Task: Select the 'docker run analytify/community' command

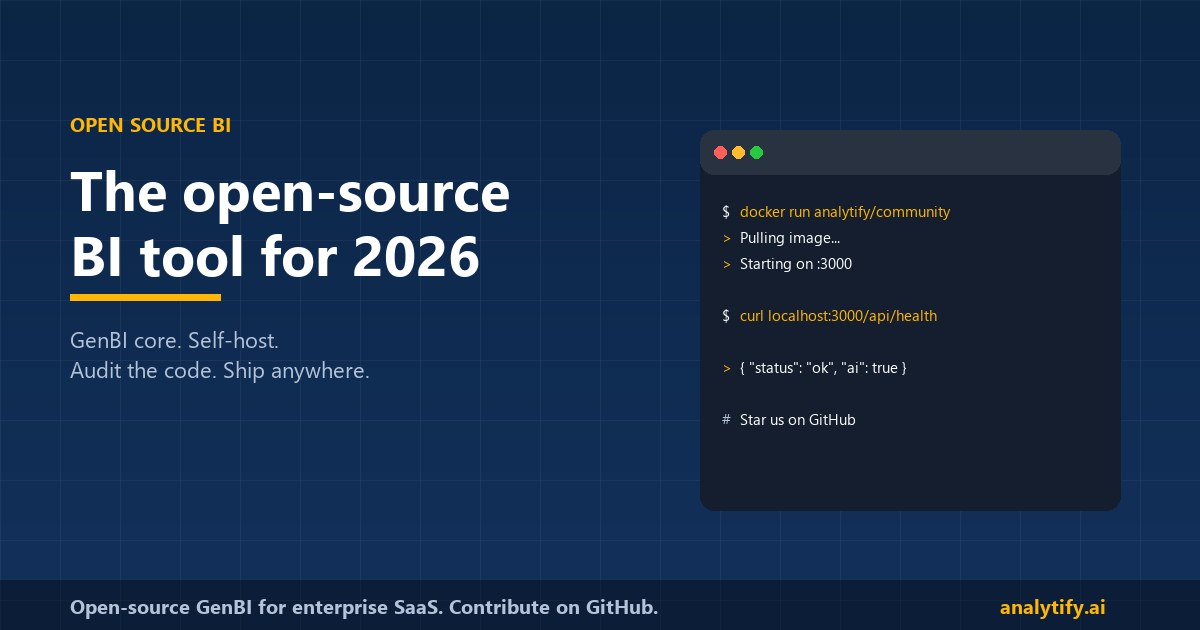Action: (845, 212)
